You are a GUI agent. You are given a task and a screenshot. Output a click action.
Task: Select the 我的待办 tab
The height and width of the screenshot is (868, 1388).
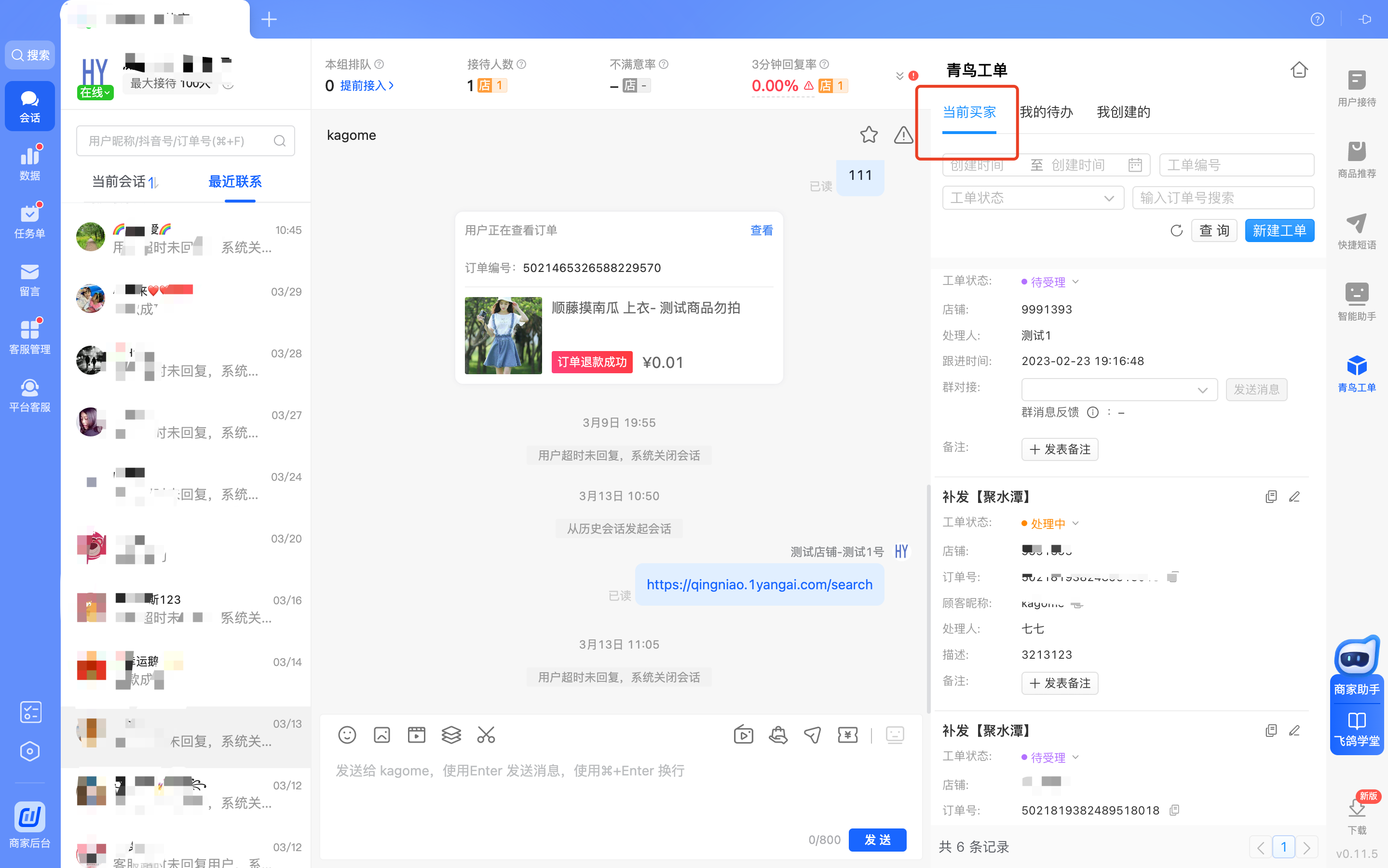click(x=1046, y=112)
